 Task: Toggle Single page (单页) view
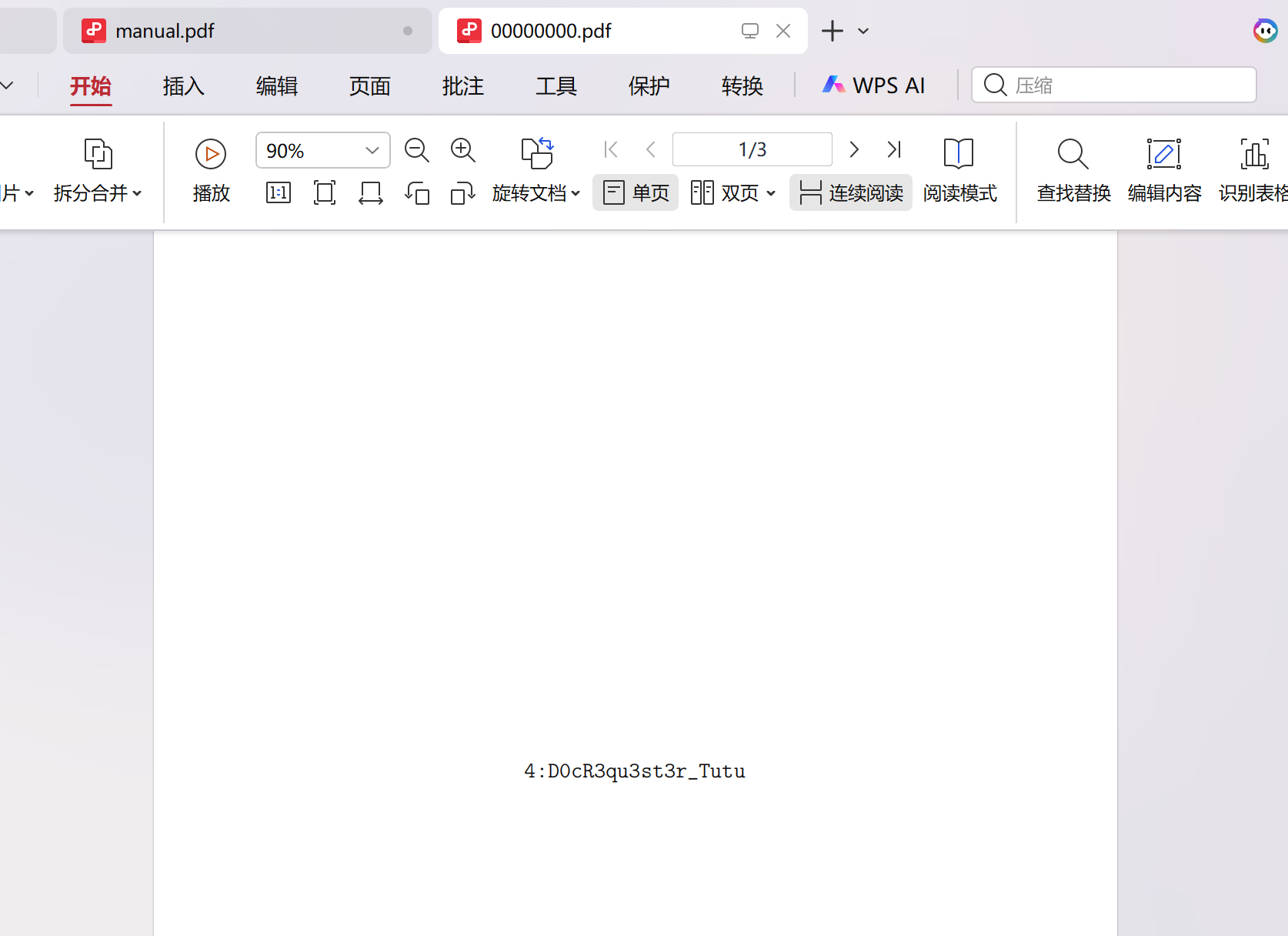[636, 192]
